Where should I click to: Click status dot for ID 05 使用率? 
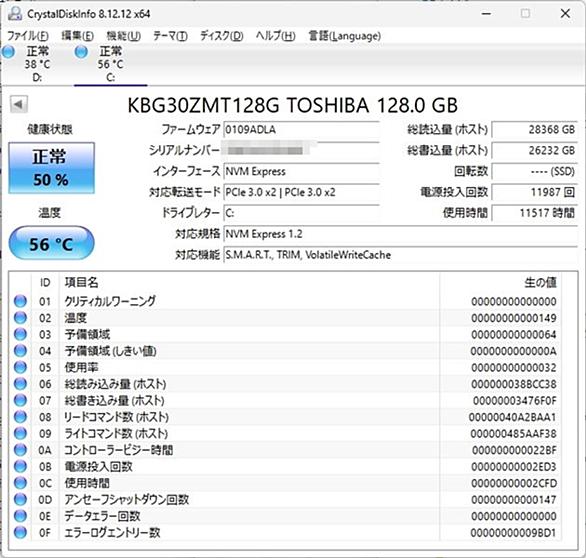click(x=20, y=367)
